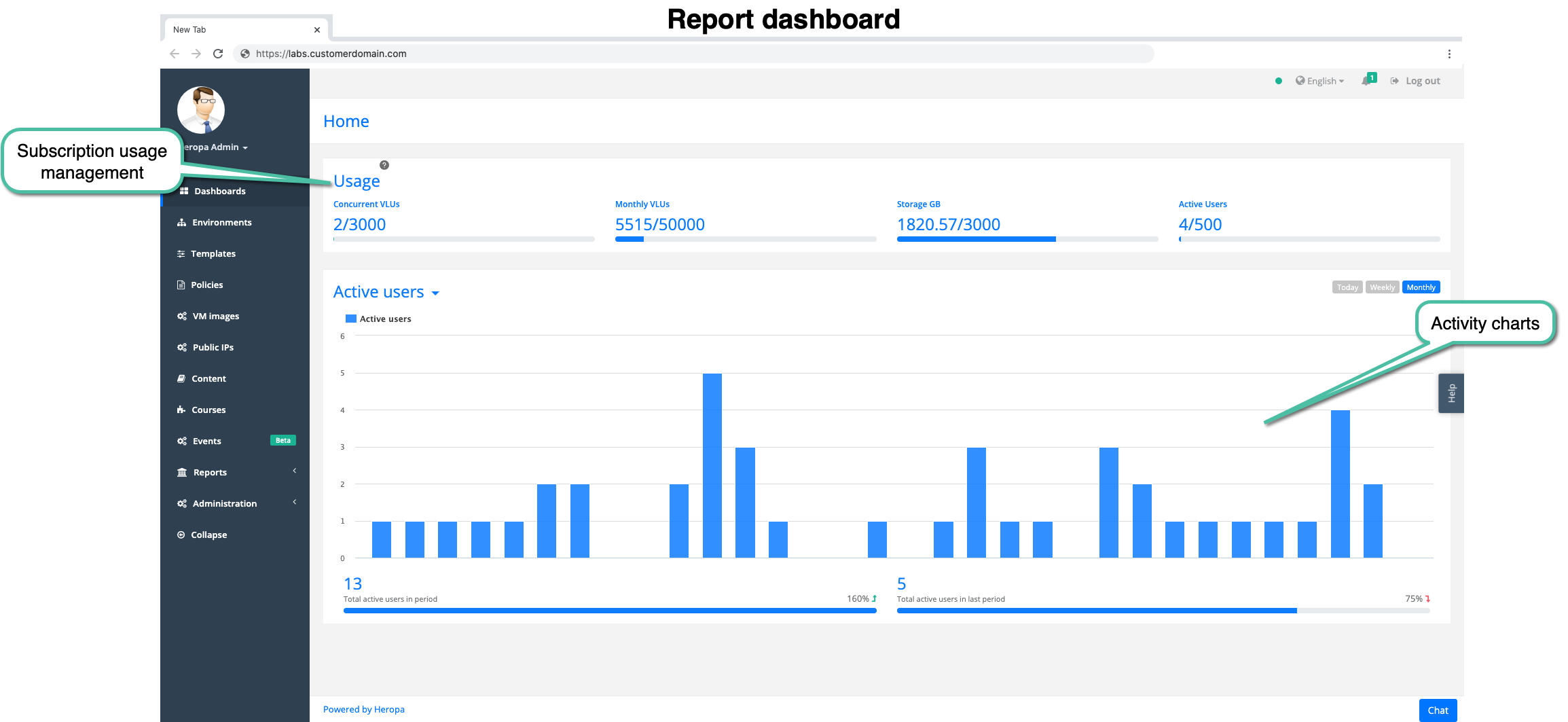Open VM images in the sidebar
Screen dimensions: 1568x722
(x=215, y=316)
